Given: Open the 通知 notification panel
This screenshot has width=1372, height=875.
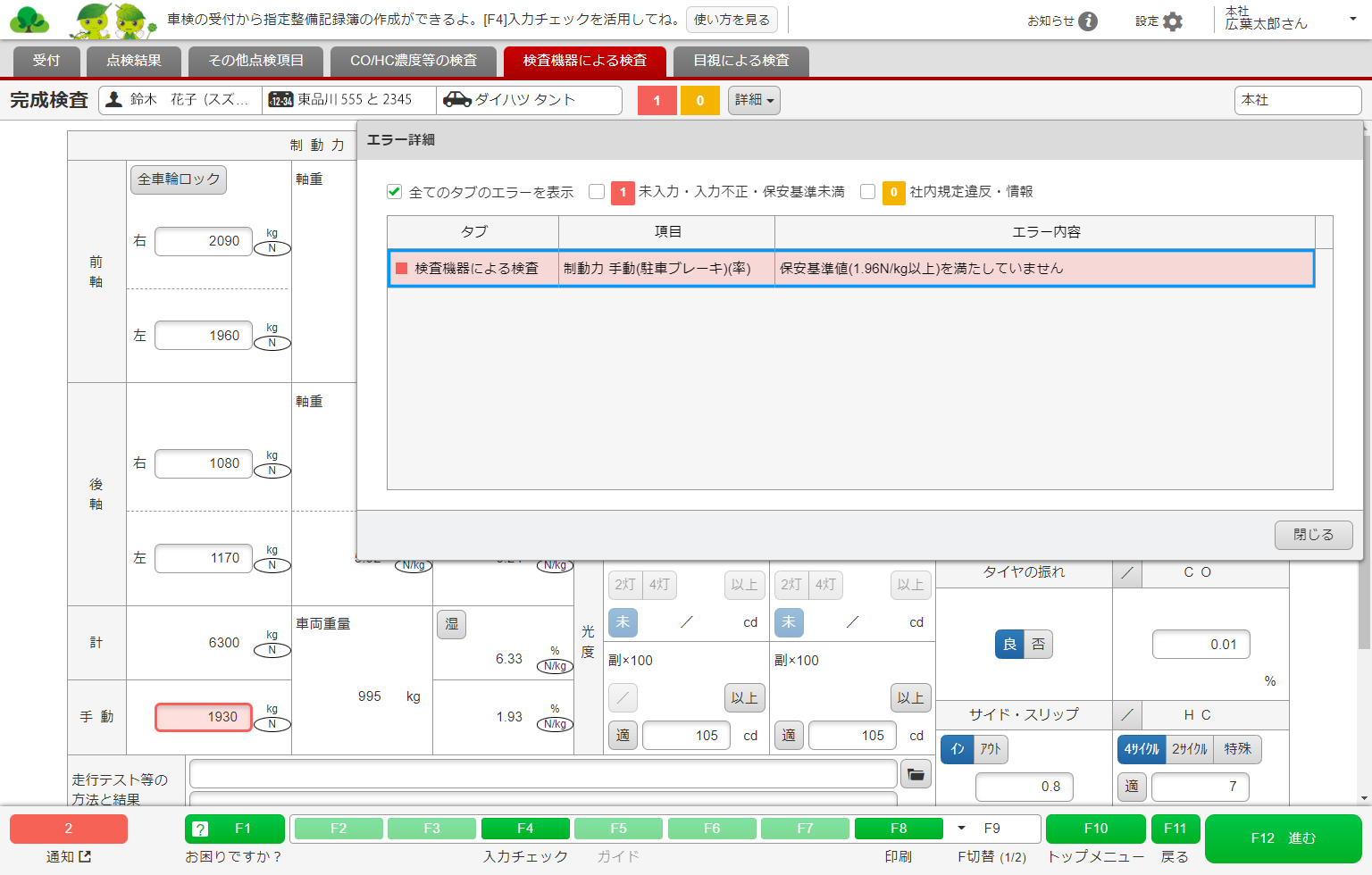Looking at the screenshot, I should [67, 829].
